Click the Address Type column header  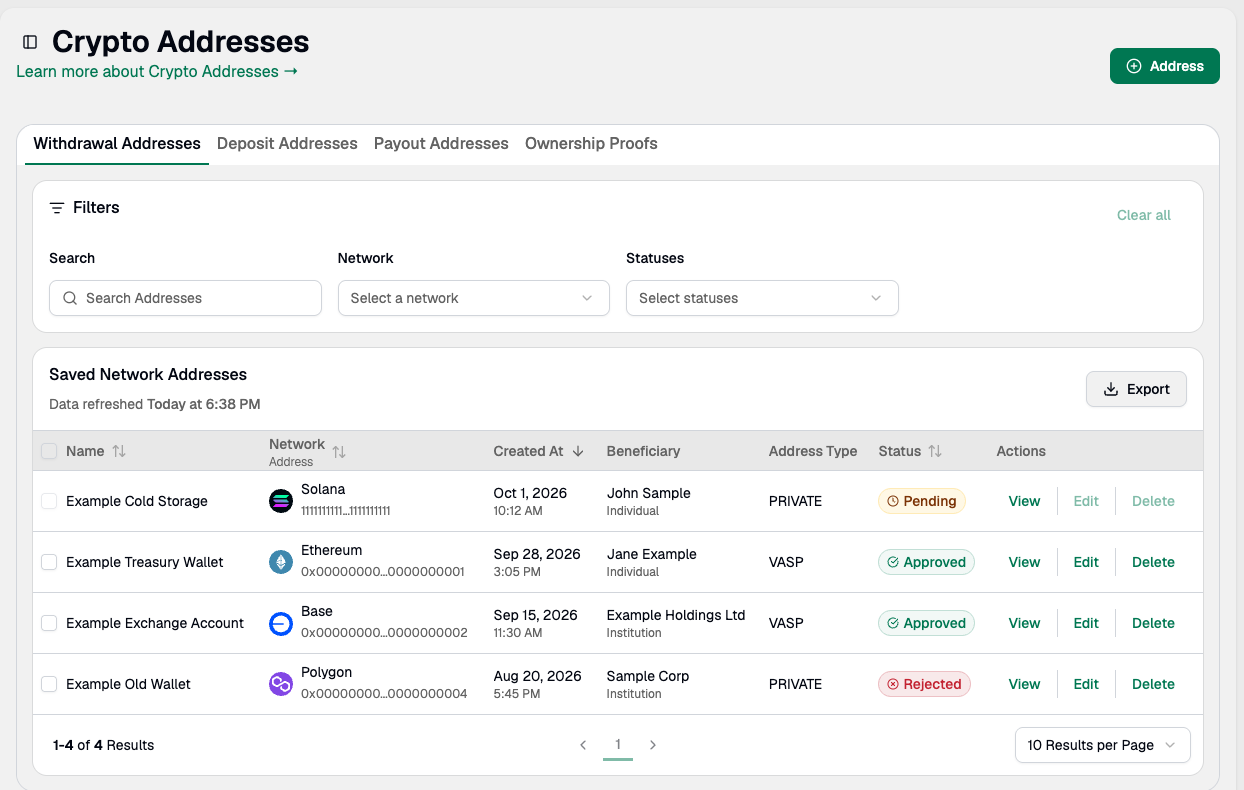[x=813, y=451]
